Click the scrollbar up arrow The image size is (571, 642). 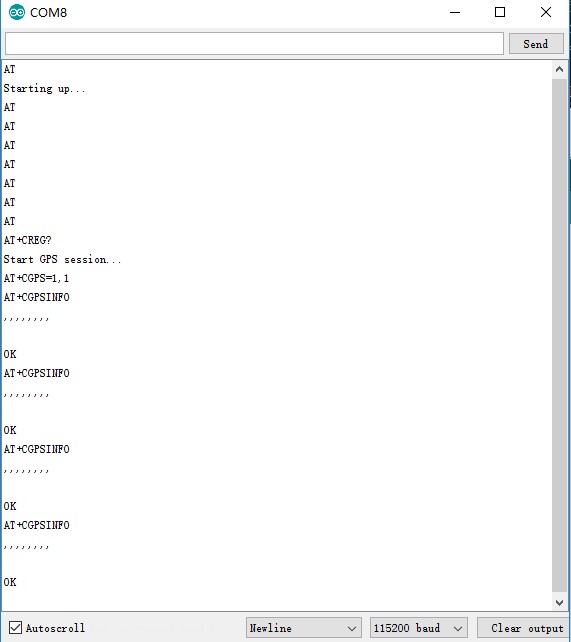(x=559, y=70)
